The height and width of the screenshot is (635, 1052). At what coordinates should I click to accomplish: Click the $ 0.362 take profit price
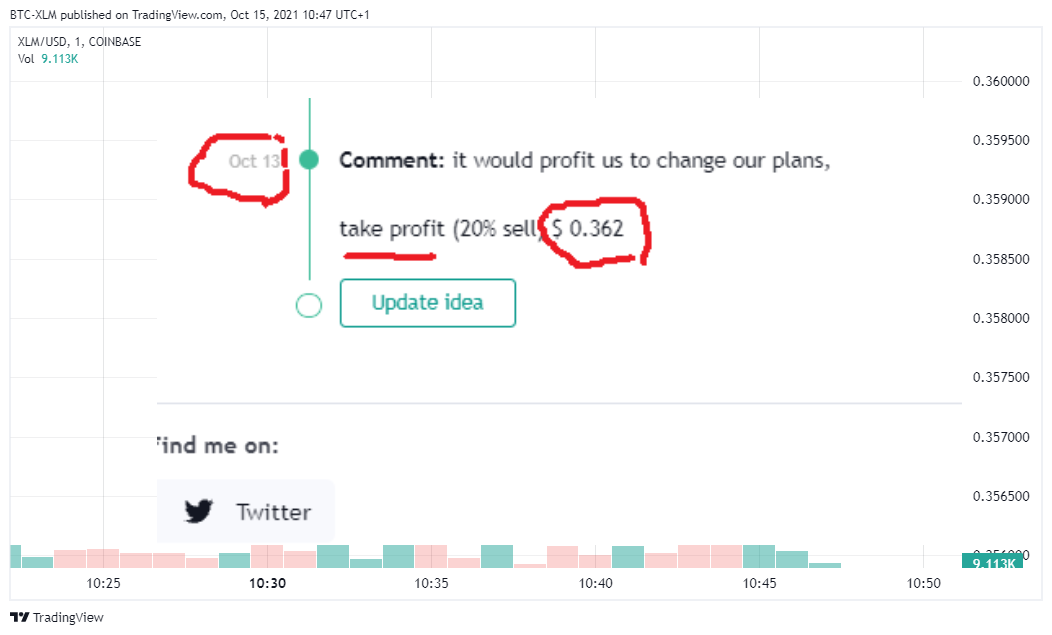click(588, 229)
